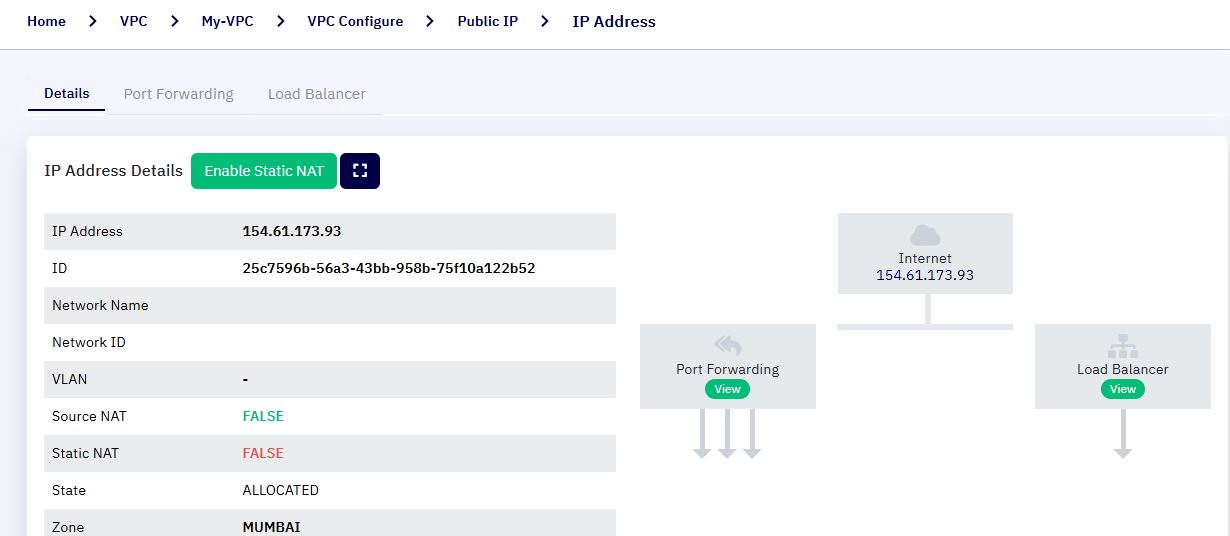Switch to the Port Forwarding tab
Image resolution: width=1230 pixels, height=536 pixels.
(179, 94)
